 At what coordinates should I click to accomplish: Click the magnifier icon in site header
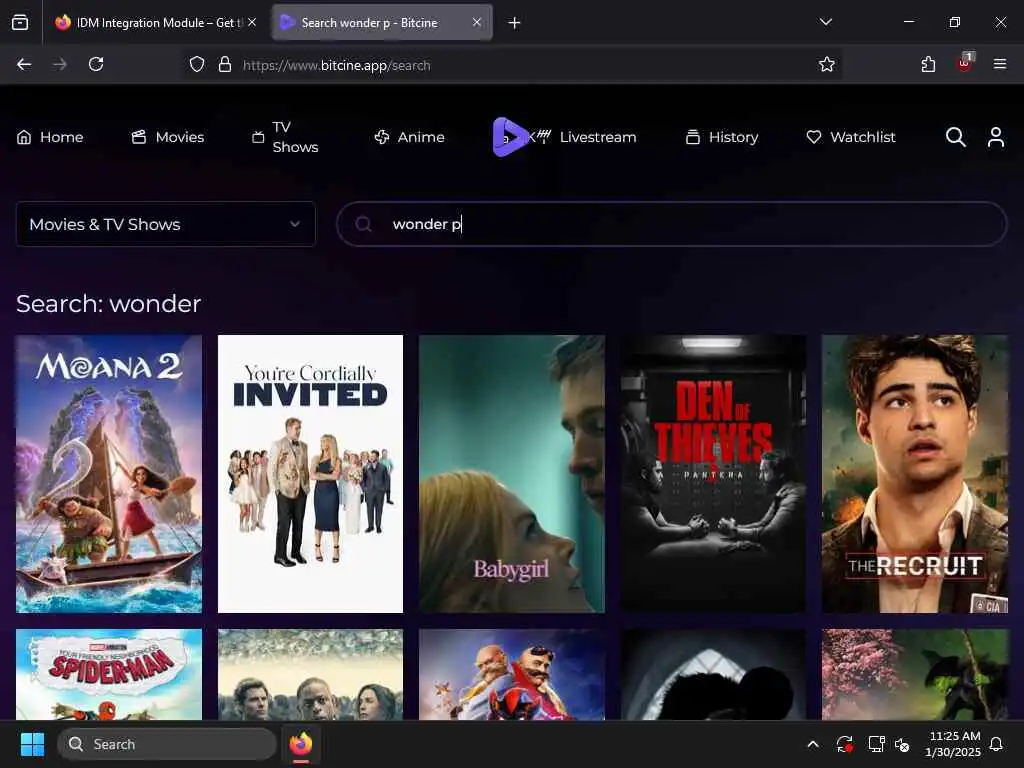coord(955,136)
